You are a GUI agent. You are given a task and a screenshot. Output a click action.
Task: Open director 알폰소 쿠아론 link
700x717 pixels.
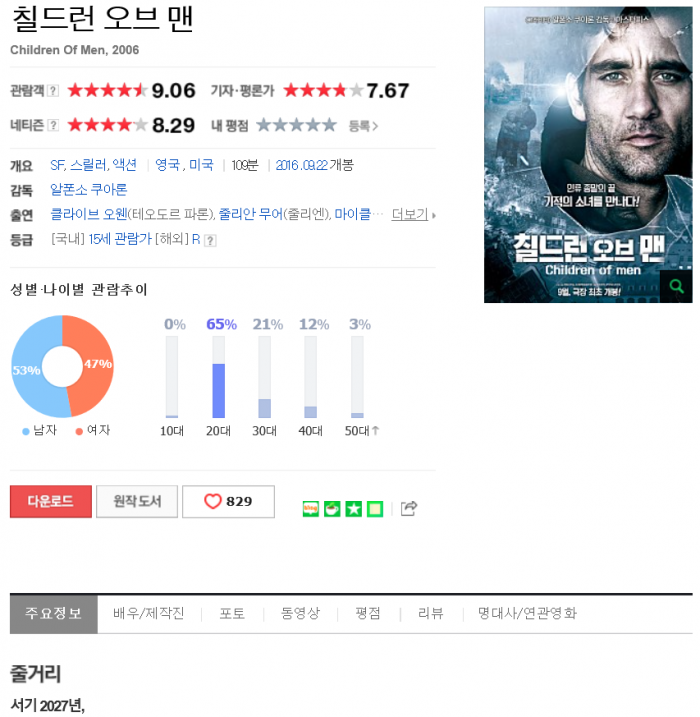tap(88, 190)
